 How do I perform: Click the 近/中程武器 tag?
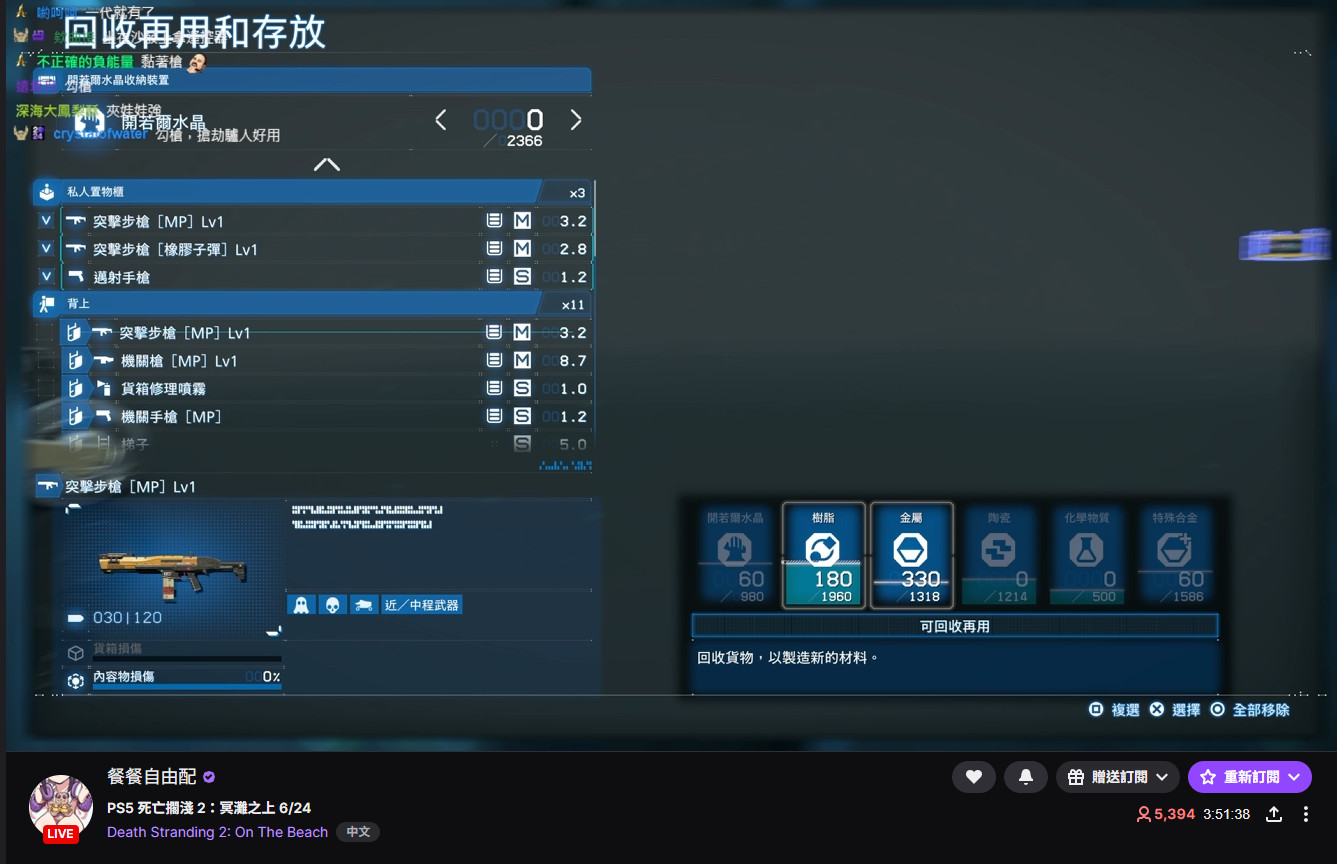point(422,605)
